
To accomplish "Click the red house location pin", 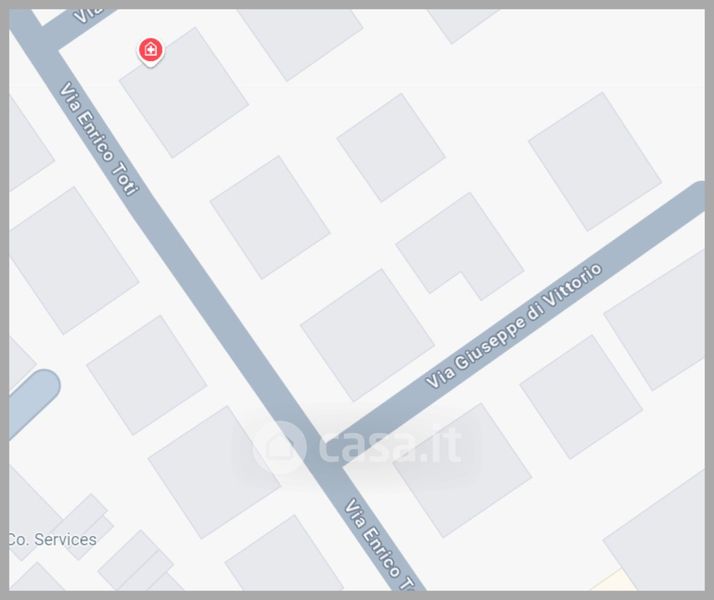I will click(x=151, y=51).
